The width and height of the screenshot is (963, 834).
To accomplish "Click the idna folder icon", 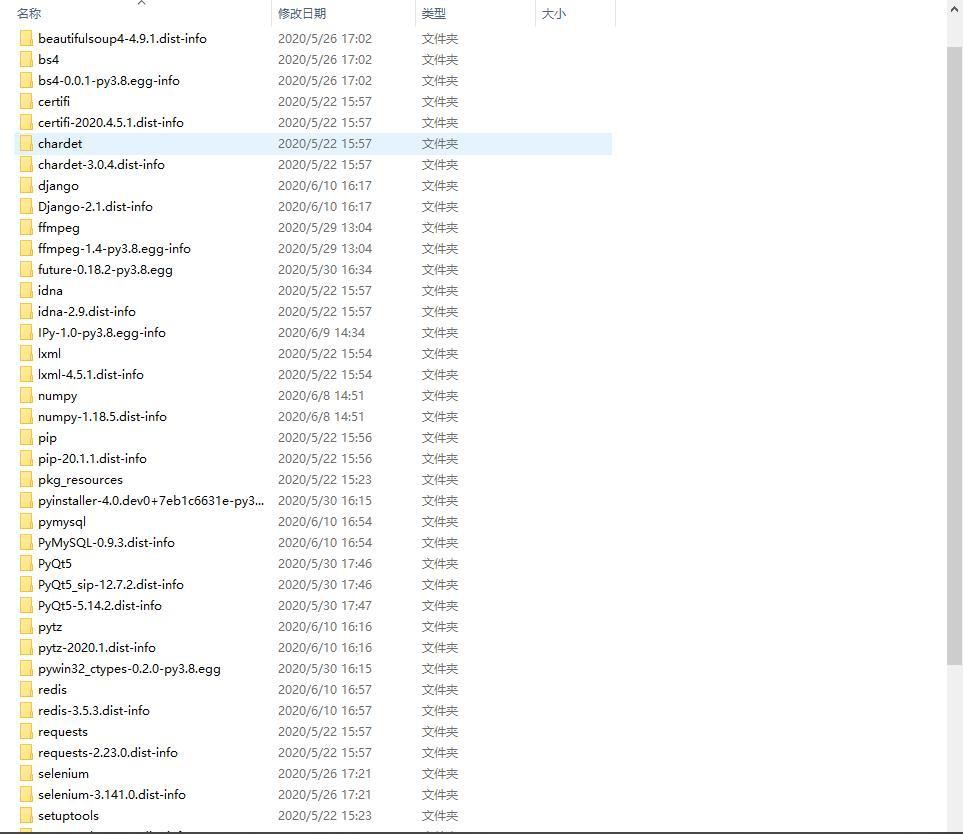I will click(x=26, y=290).
